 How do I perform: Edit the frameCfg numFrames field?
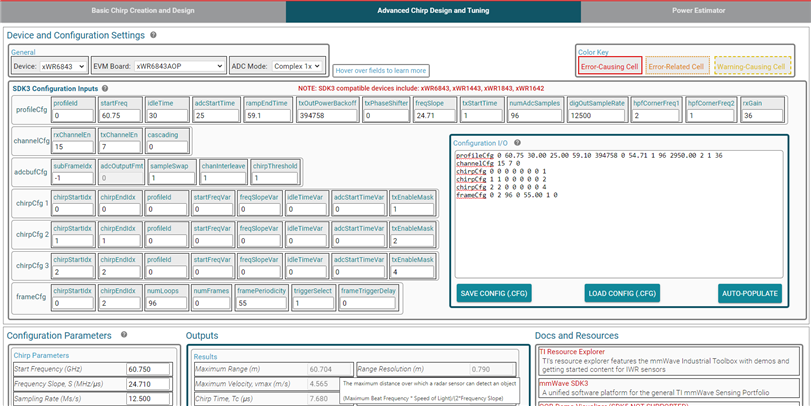tap(211, 303)
